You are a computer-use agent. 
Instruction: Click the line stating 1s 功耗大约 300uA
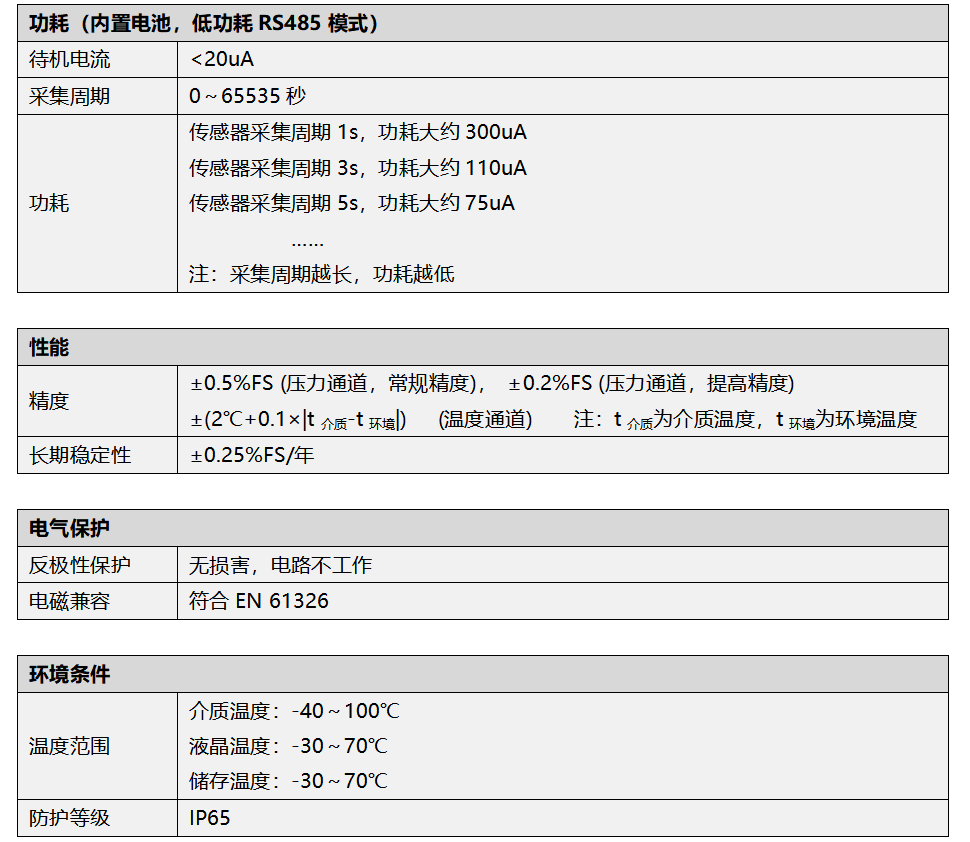(358, 133)
